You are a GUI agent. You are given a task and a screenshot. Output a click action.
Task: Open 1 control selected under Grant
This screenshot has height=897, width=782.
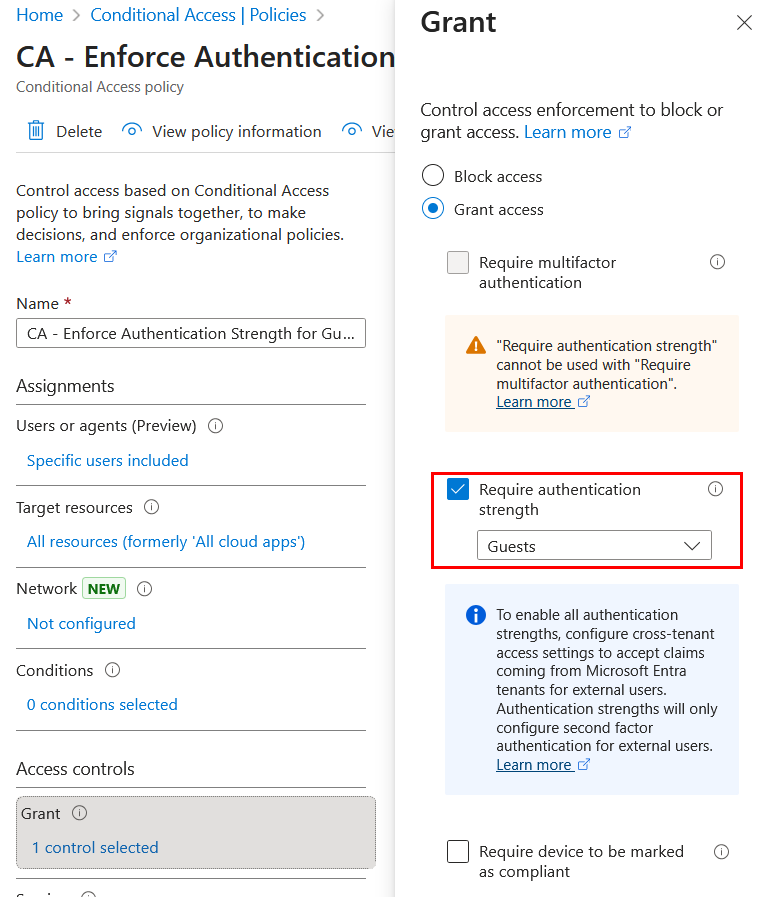pyautogui.click(x=95, y=848)
